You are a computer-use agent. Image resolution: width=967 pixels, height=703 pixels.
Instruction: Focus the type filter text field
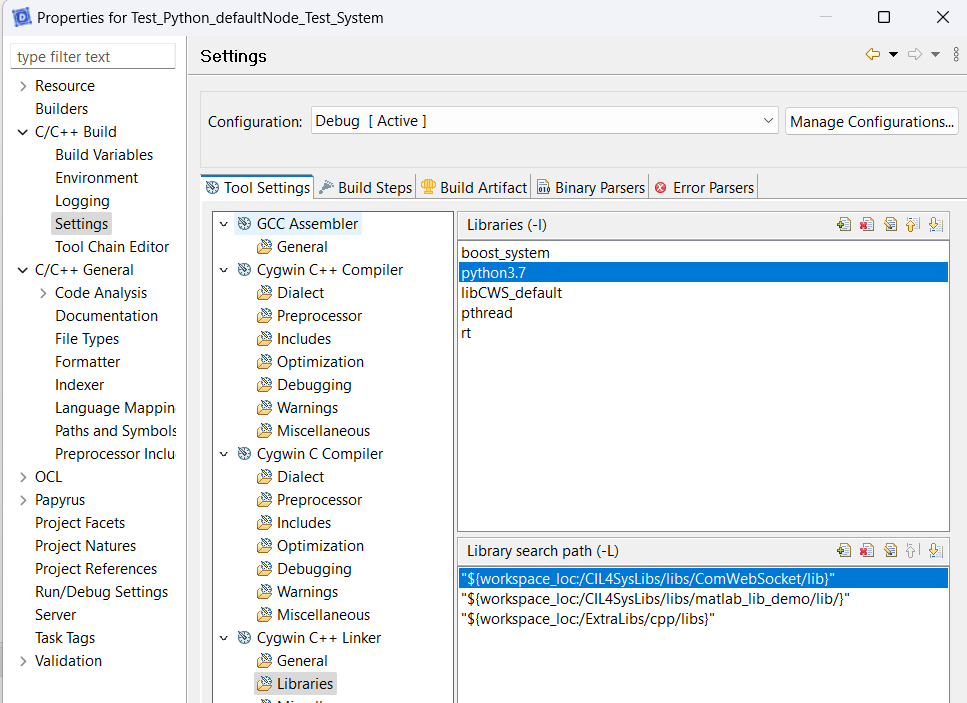click(93, 57)
